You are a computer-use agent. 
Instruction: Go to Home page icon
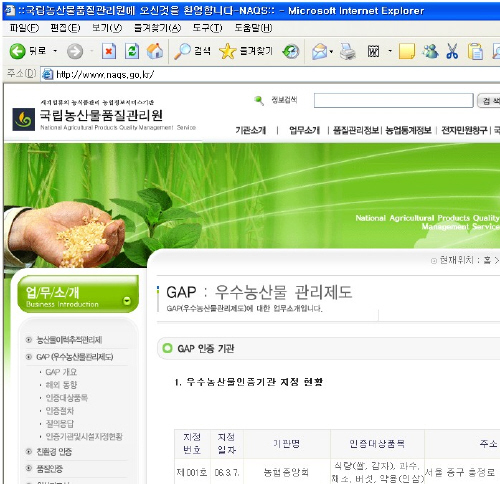[155, 51]
